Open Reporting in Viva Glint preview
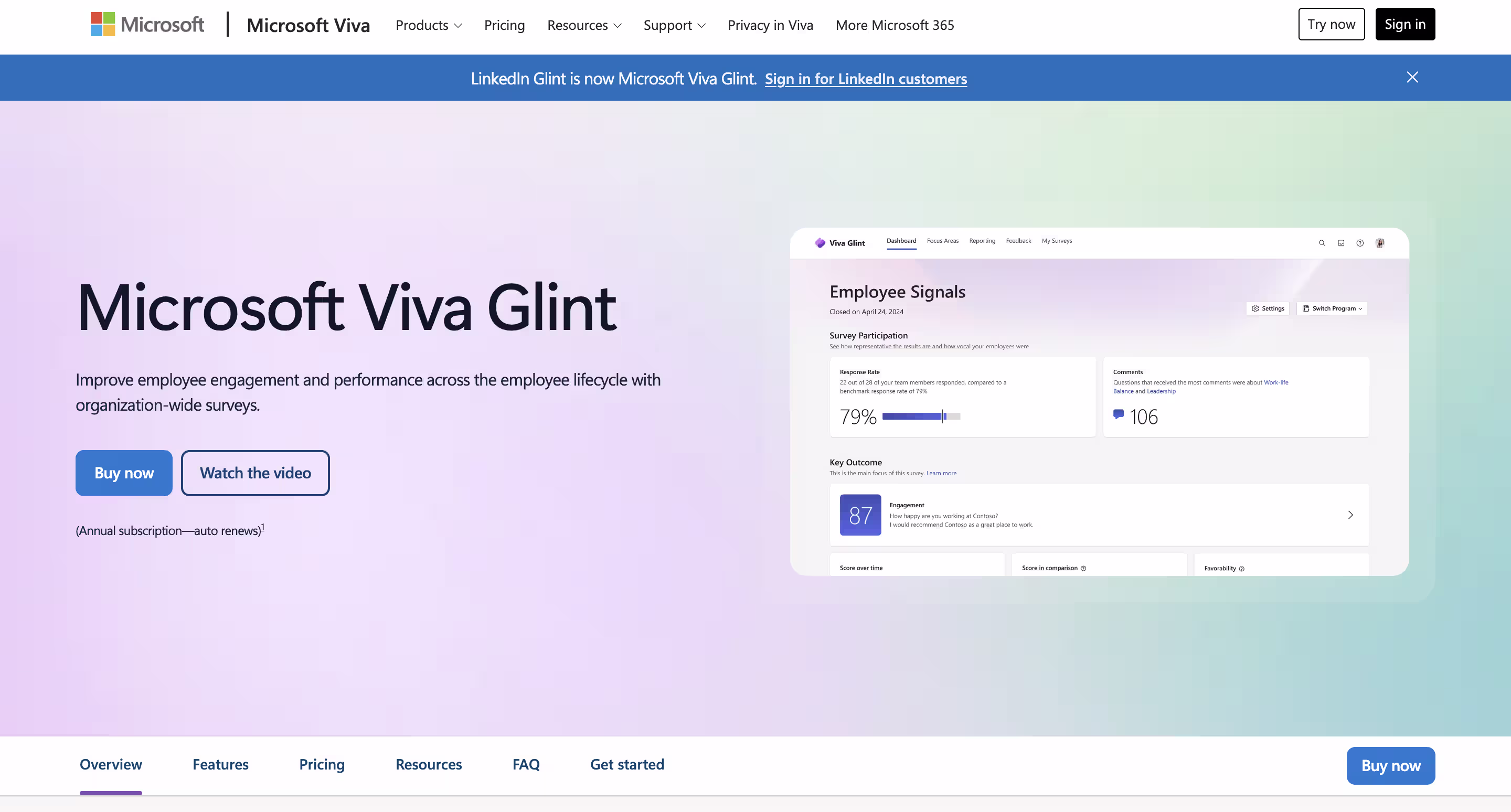The image size is (1511, 812). point(982,241)
